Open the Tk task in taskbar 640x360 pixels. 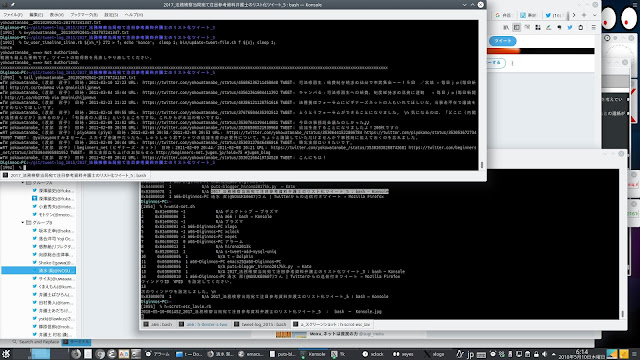(x=344, y=354)
